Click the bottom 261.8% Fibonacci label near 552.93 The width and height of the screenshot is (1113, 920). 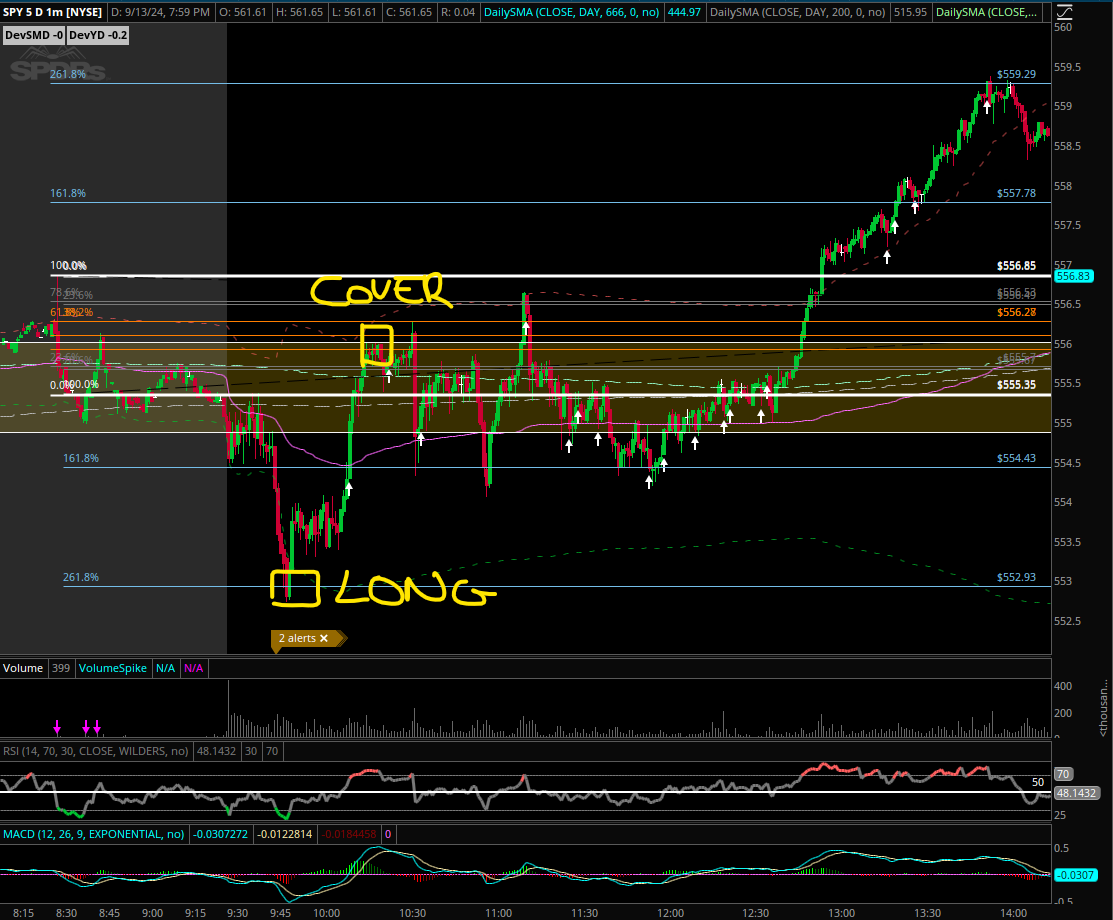pos(81,577)
